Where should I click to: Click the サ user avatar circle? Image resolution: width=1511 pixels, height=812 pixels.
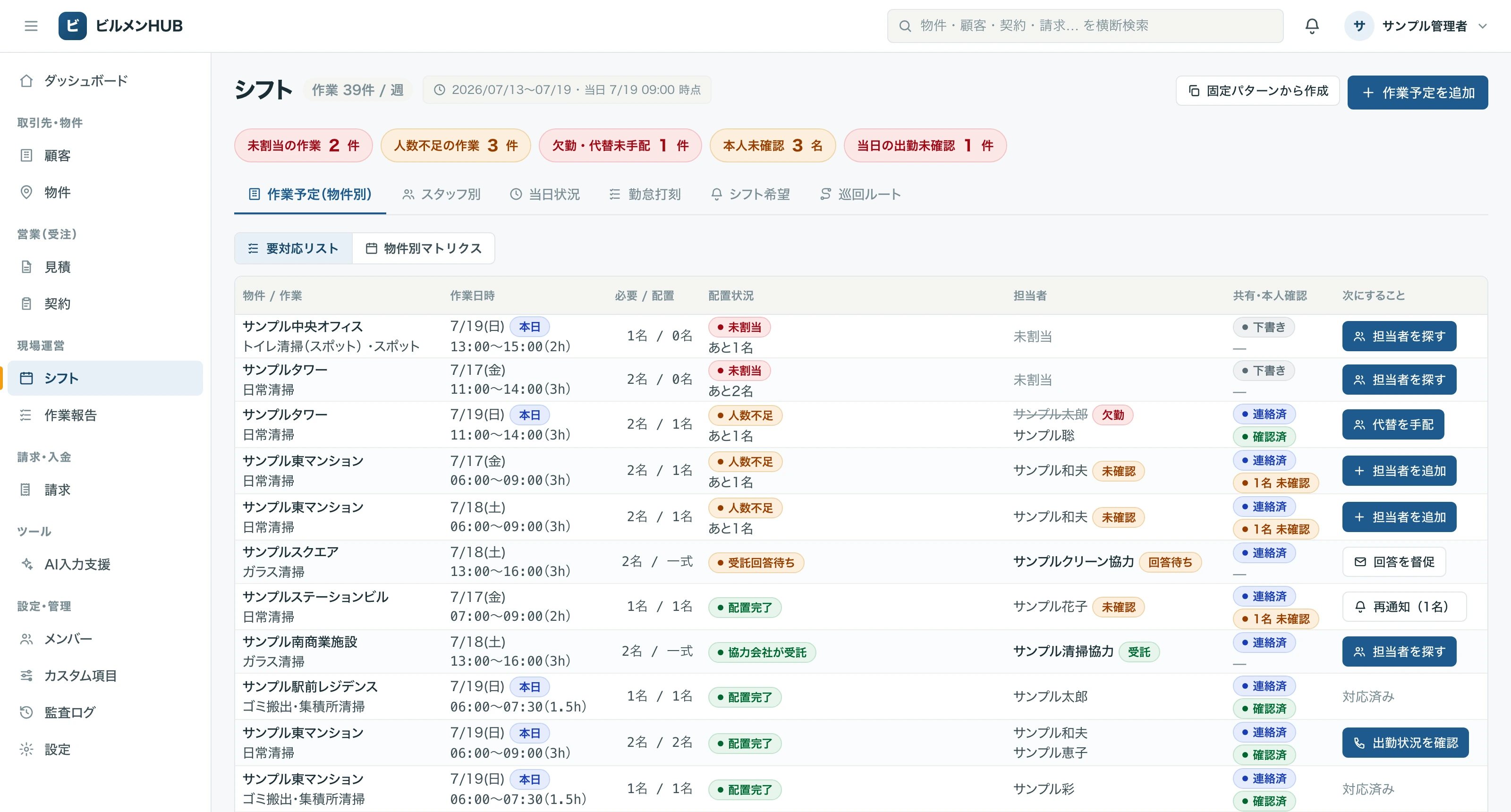1358,26
